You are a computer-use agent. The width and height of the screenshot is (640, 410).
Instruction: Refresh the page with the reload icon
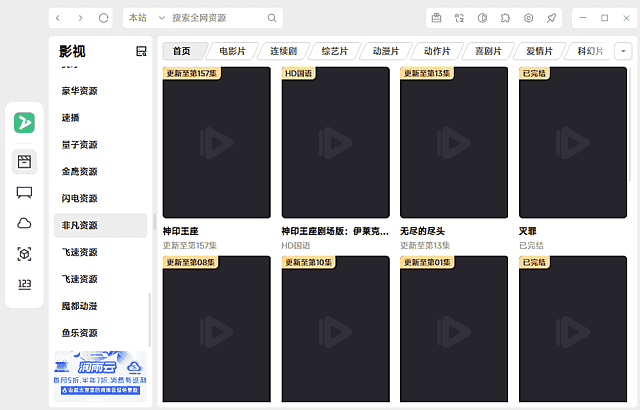104,18
